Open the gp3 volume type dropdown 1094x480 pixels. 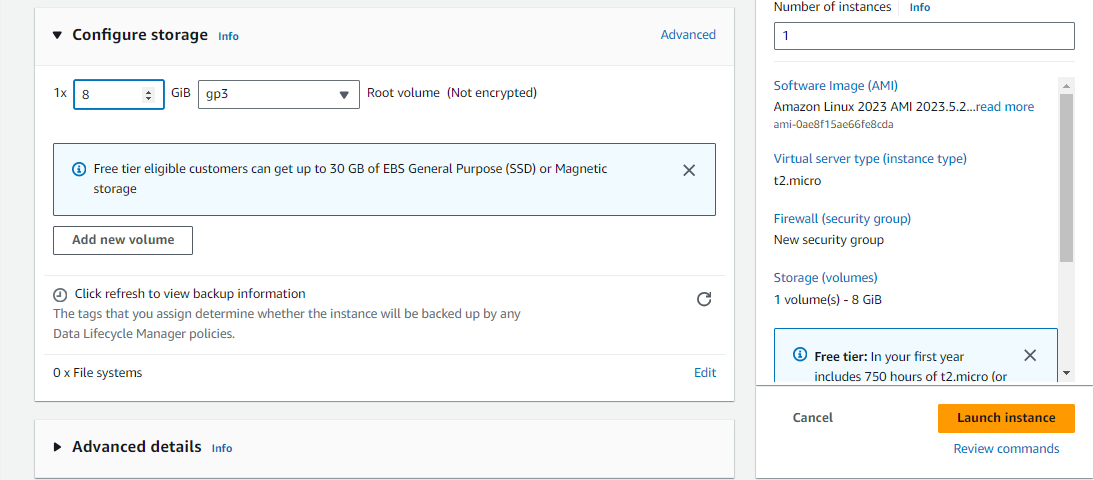(278, 94)
